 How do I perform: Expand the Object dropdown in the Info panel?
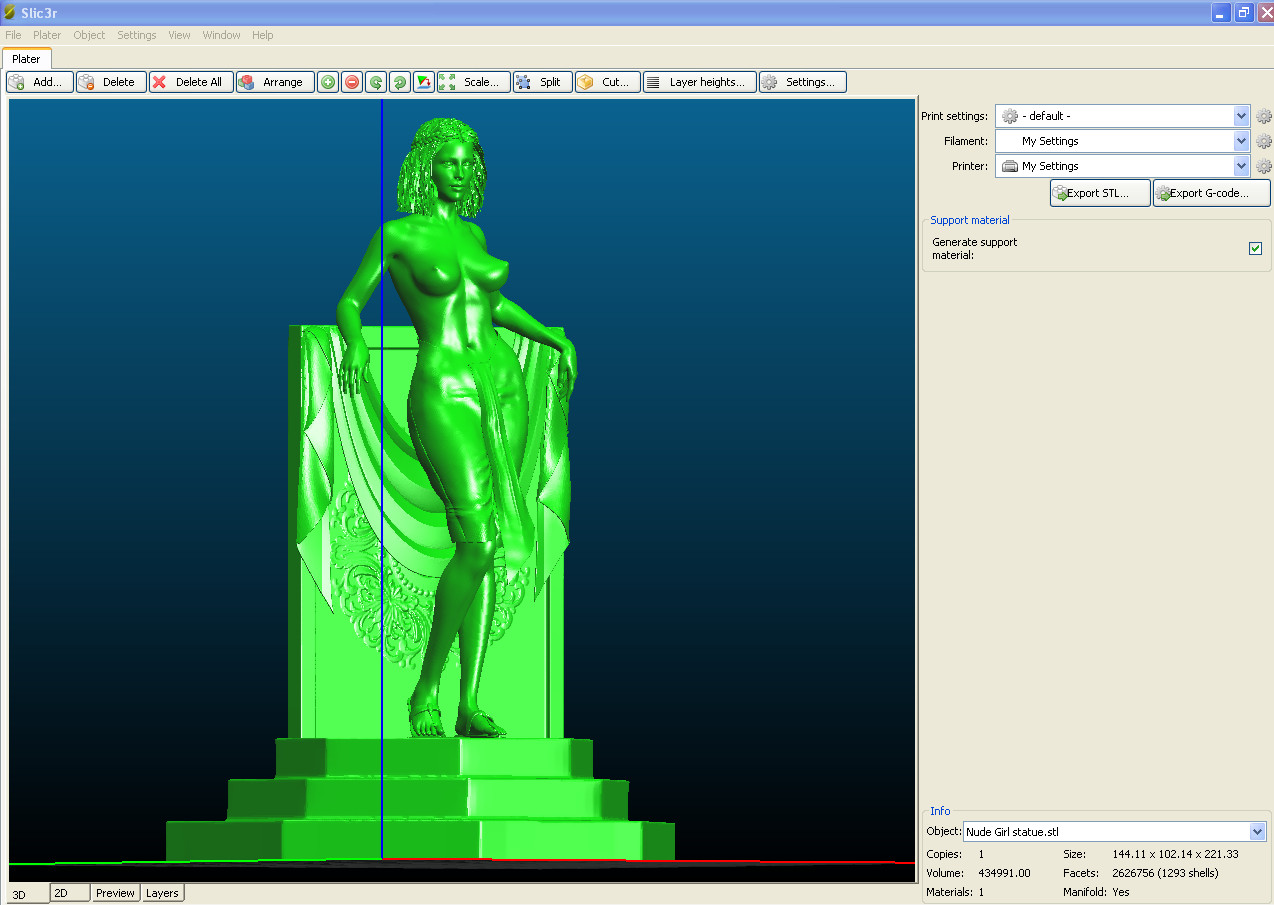(1257, 832)
